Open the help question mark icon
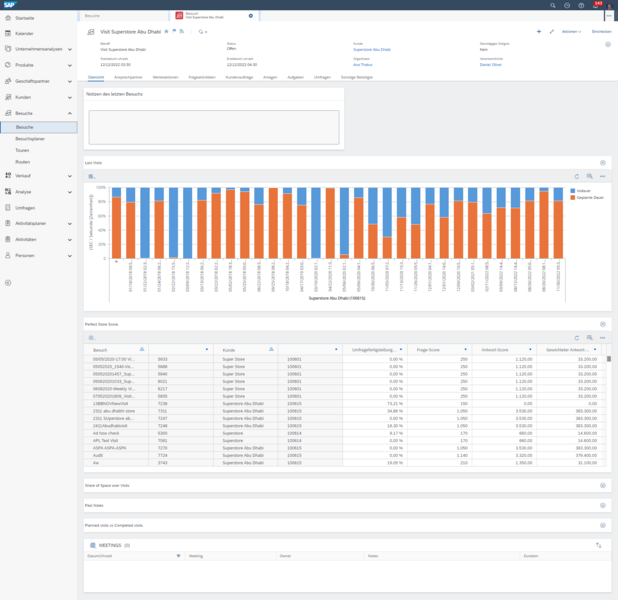The width and height of the screenshot is (618, 600). [x=581, y=5]
